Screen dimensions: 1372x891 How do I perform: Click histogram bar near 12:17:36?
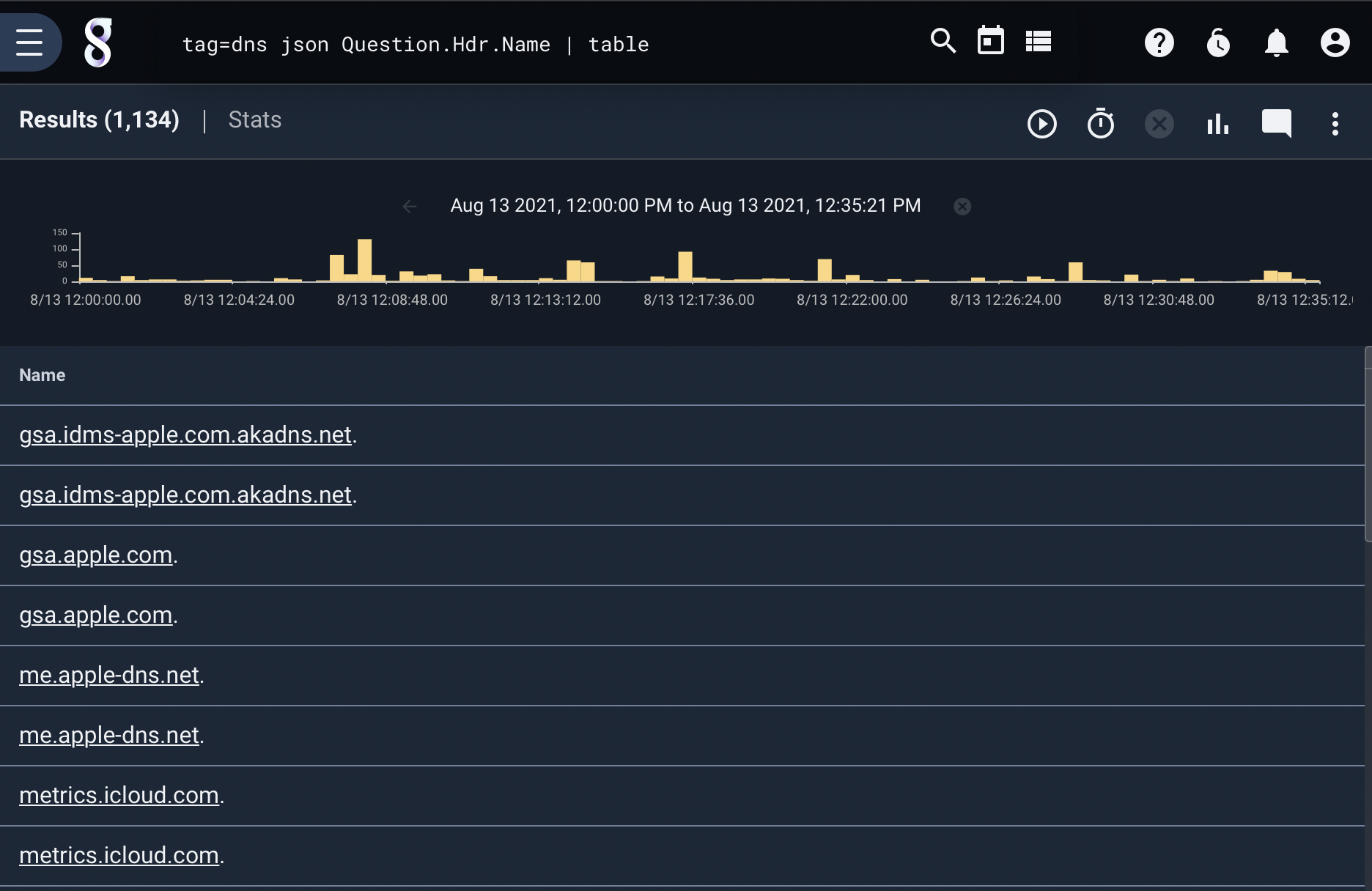pyautogui.click(x=685, y=267)
